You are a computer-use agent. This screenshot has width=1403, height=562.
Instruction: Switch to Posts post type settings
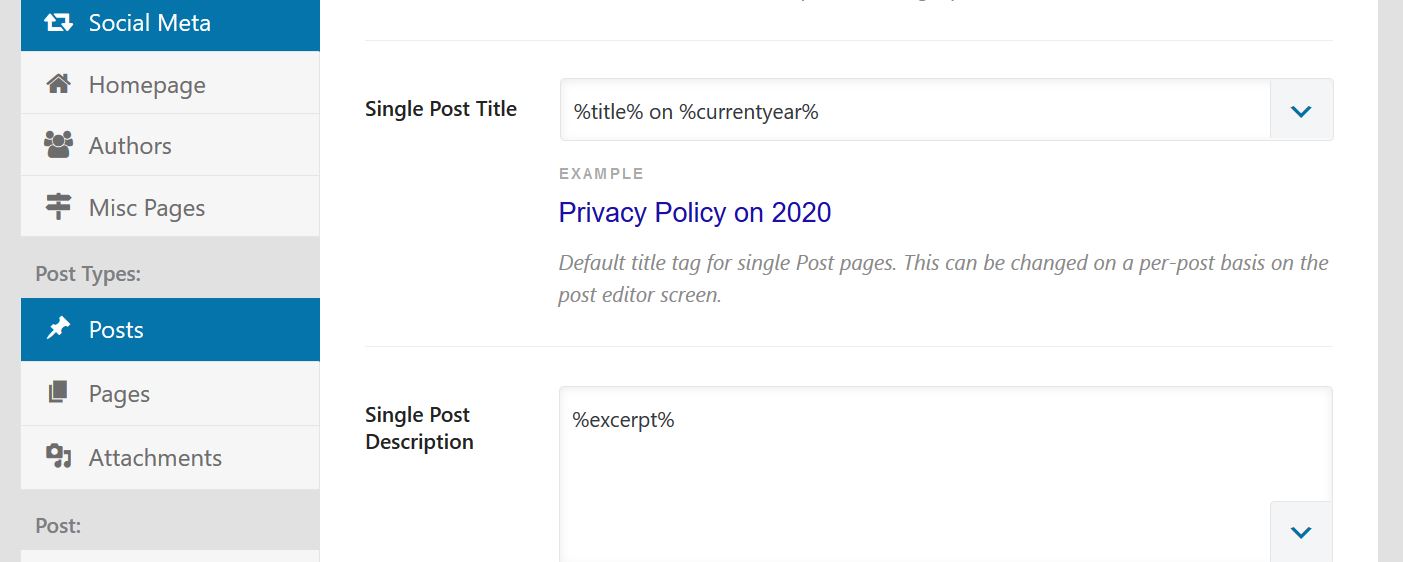pos(170,329)
